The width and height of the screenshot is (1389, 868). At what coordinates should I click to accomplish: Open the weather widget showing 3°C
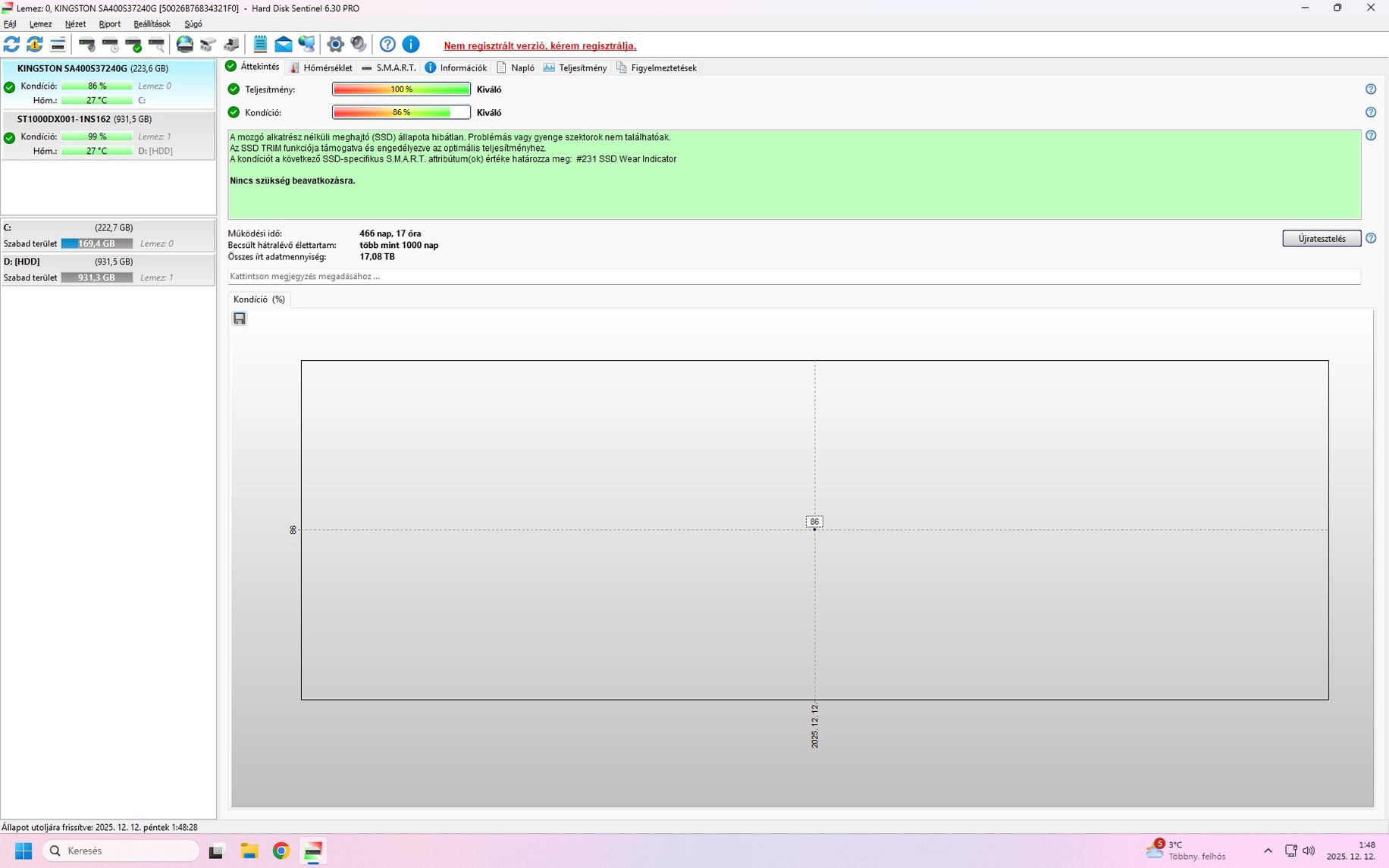(x=1186, y=851)
